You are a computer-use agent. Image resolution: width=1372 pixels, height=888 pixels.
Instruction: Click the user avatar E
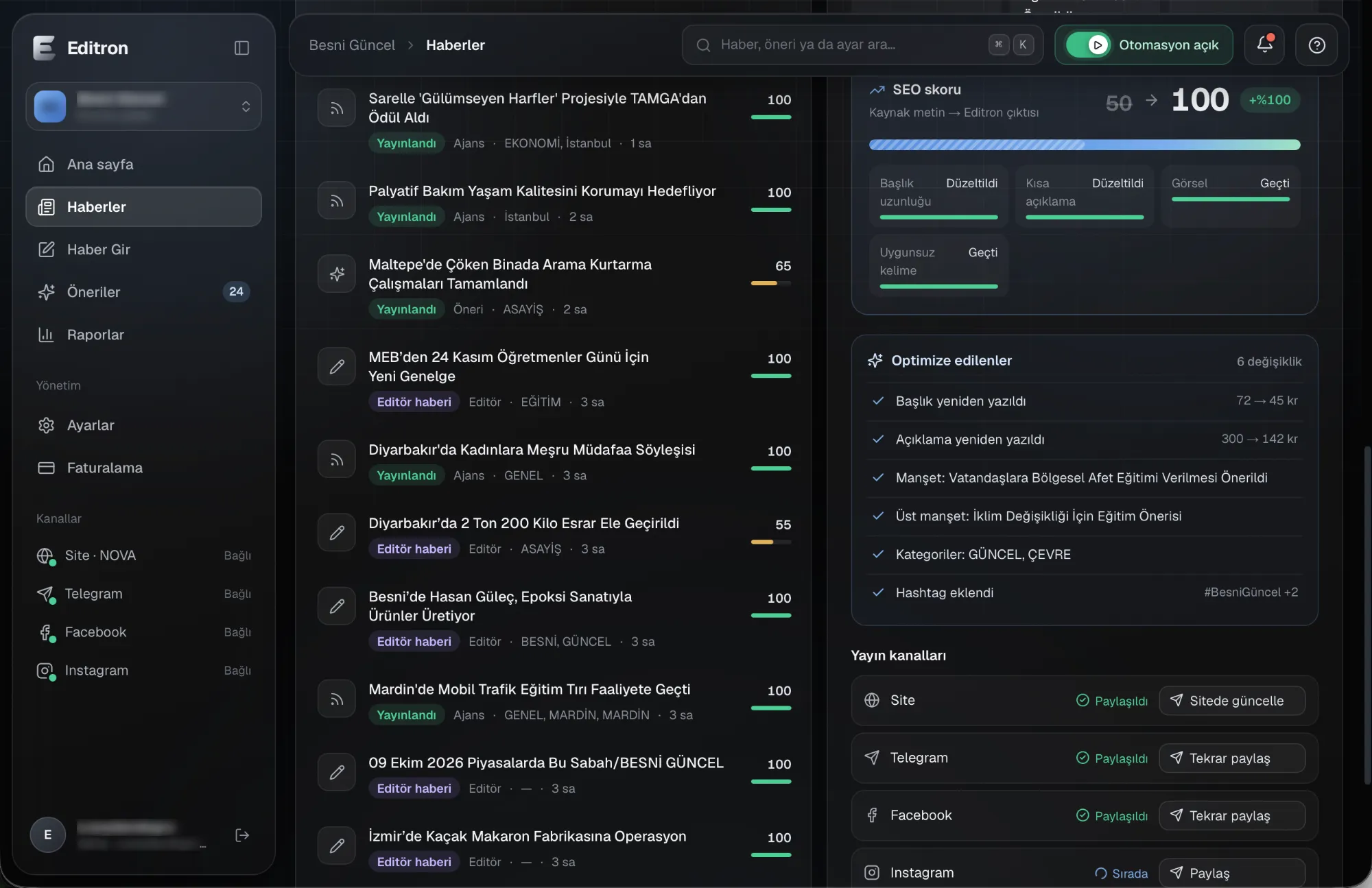click(x=48, y=835)
